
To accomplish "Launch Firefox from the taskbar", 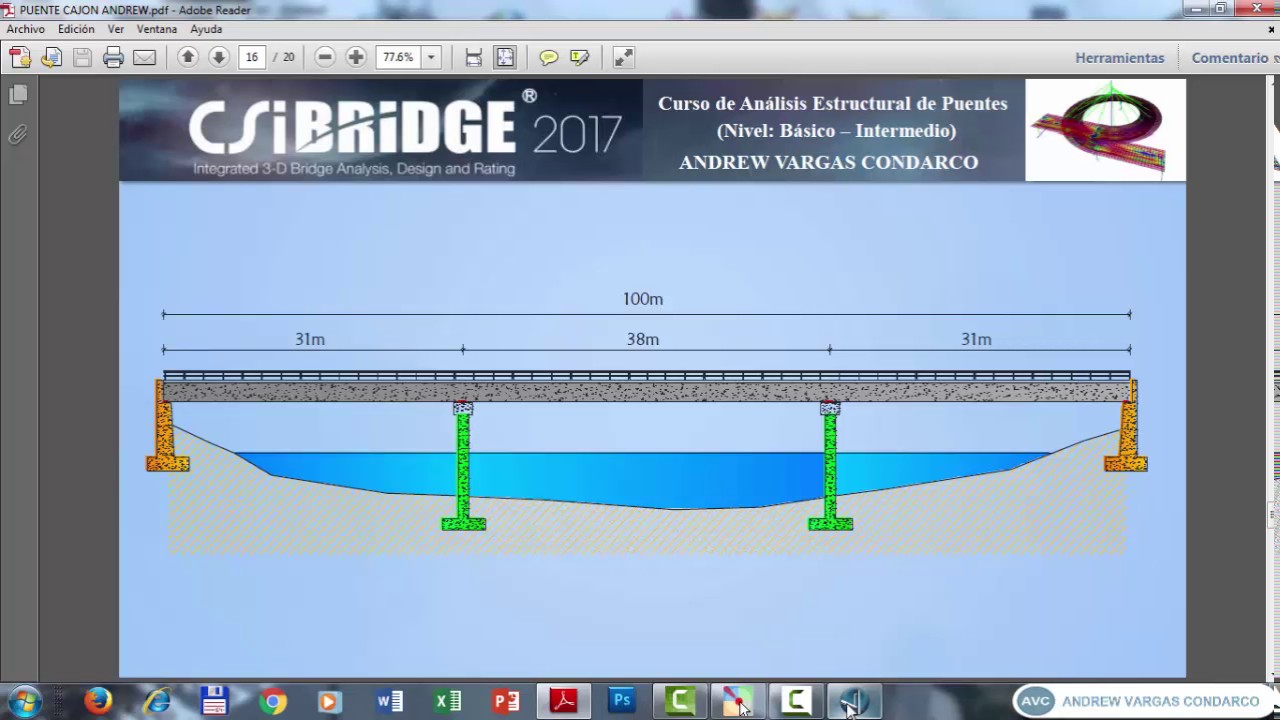I will pyautogui.click(x=98, y=701).
